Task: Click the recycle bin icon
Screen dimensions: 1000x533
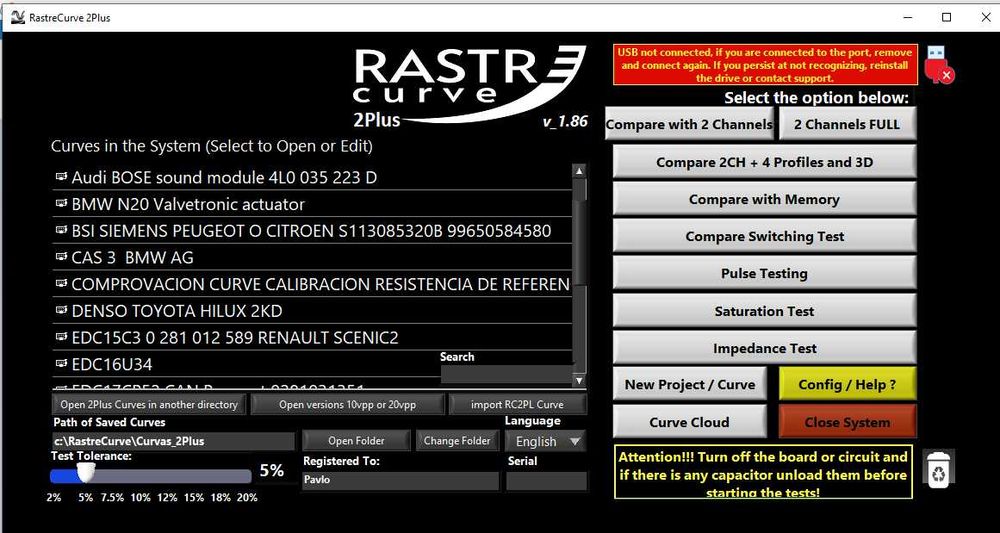Action: pos(938,469)
